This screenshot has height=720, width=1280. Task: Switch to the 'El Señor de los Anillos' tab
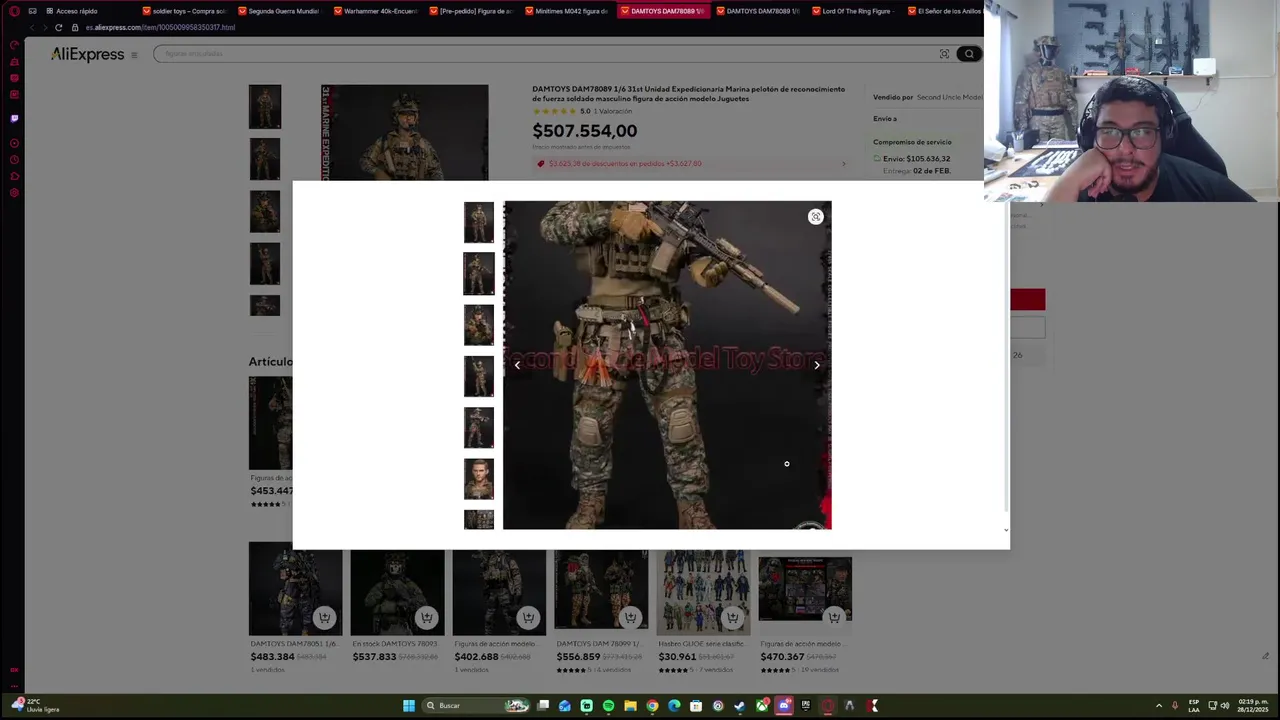click(x=945, y=11)
